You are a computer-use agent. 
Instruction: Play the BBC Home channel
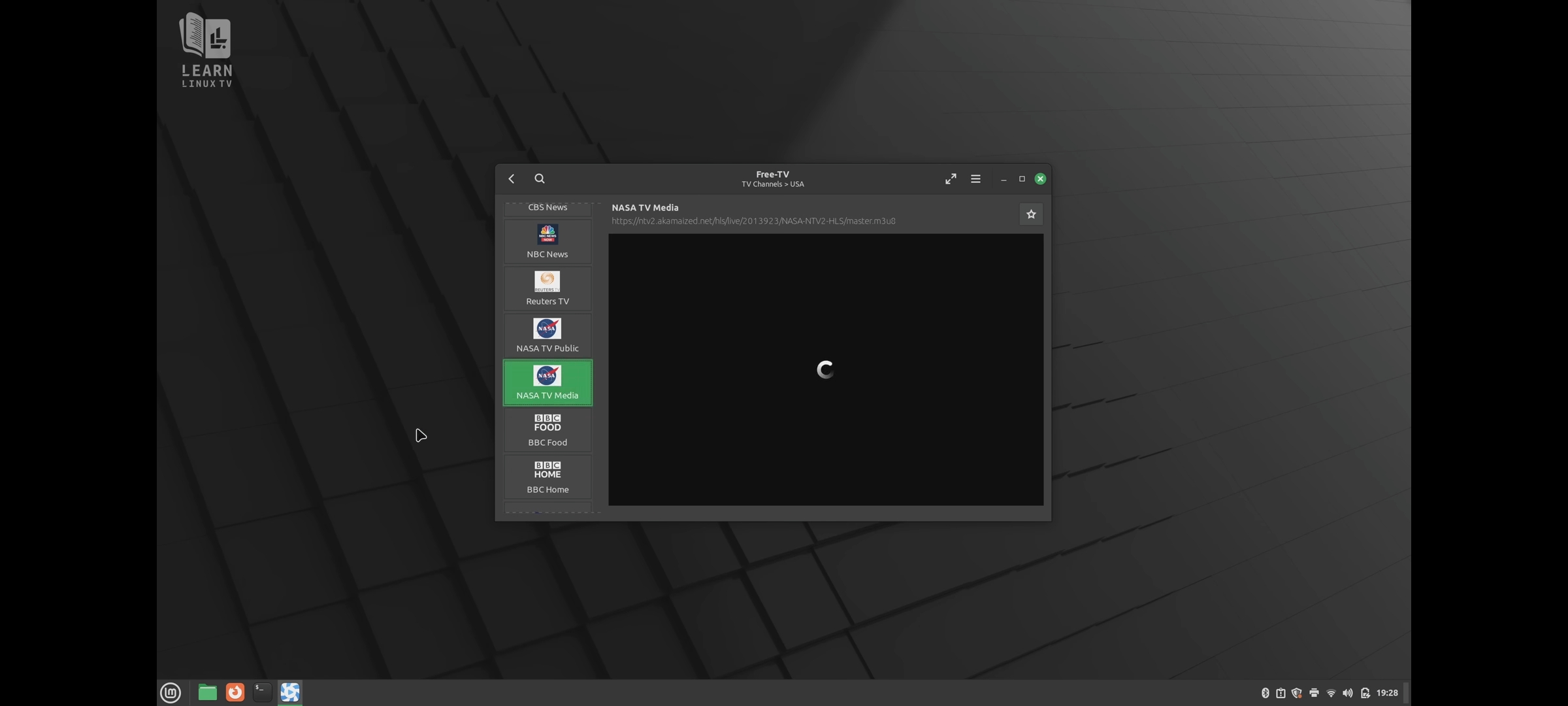point(547,477)
